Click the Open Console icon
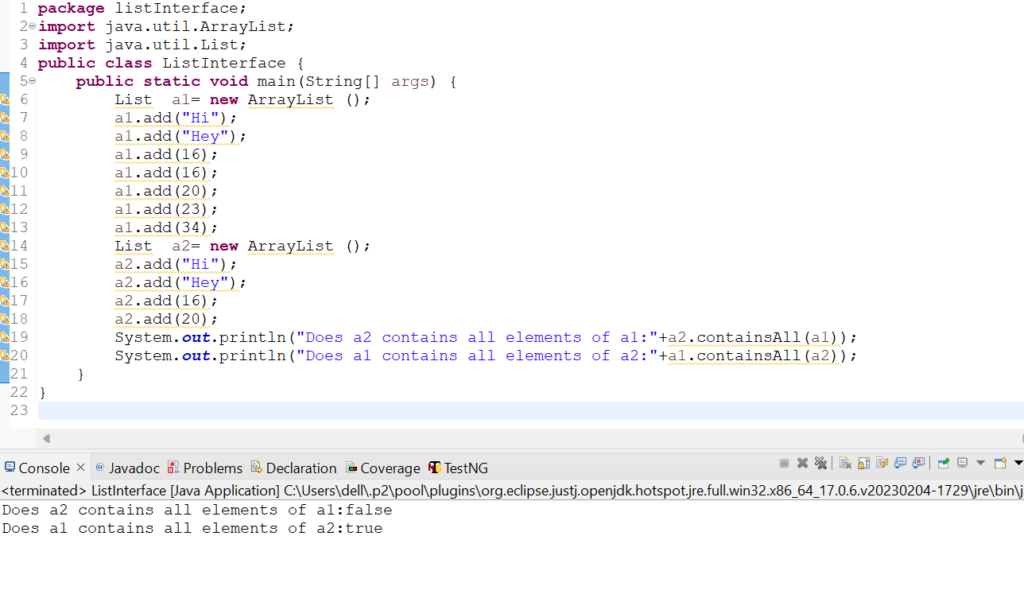Viewport: 1024px width, 602px height. click(x=1000, y=463)
